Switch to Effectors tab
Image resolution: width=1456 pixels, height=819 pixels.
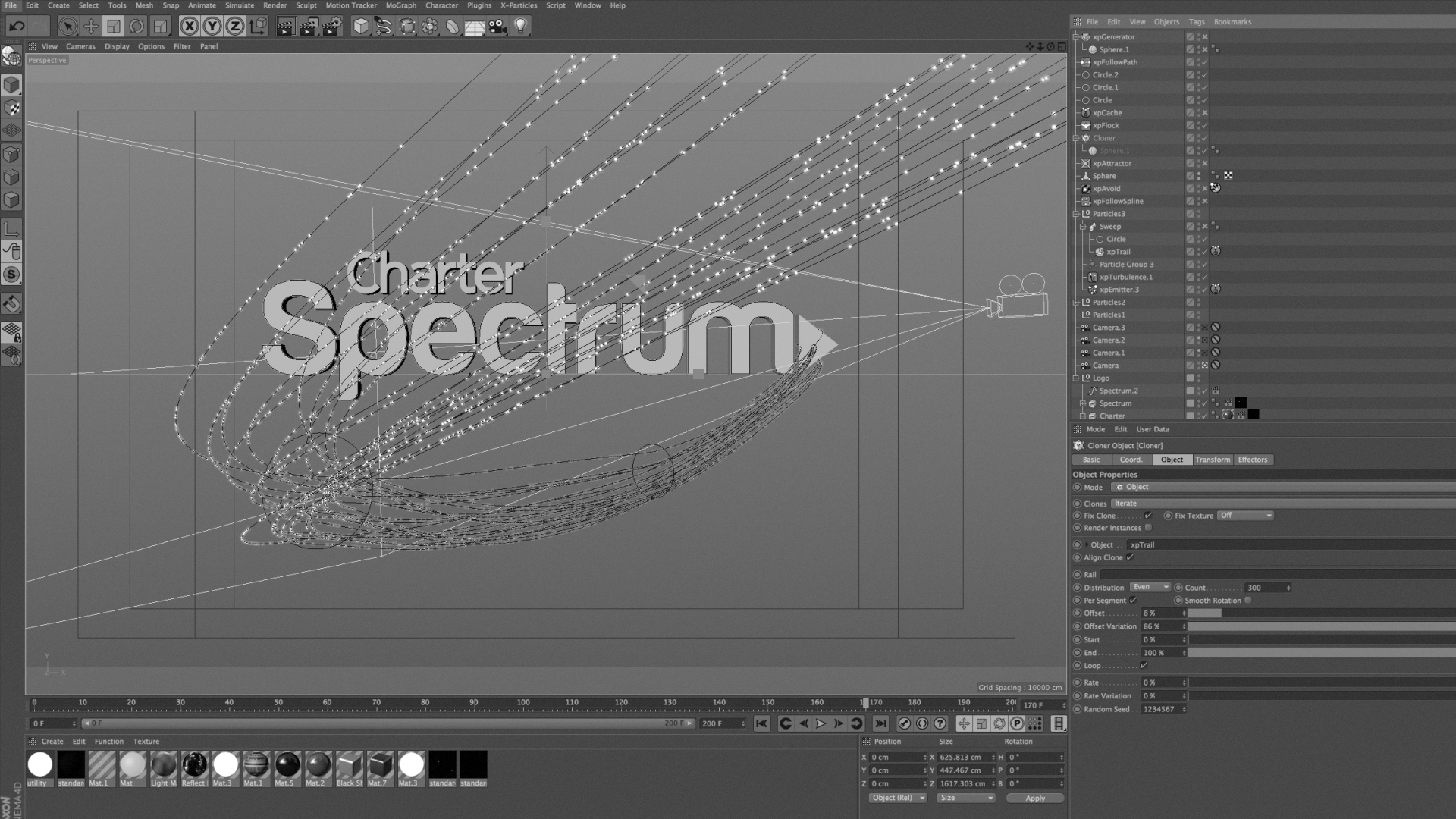tap(1252, 460)
